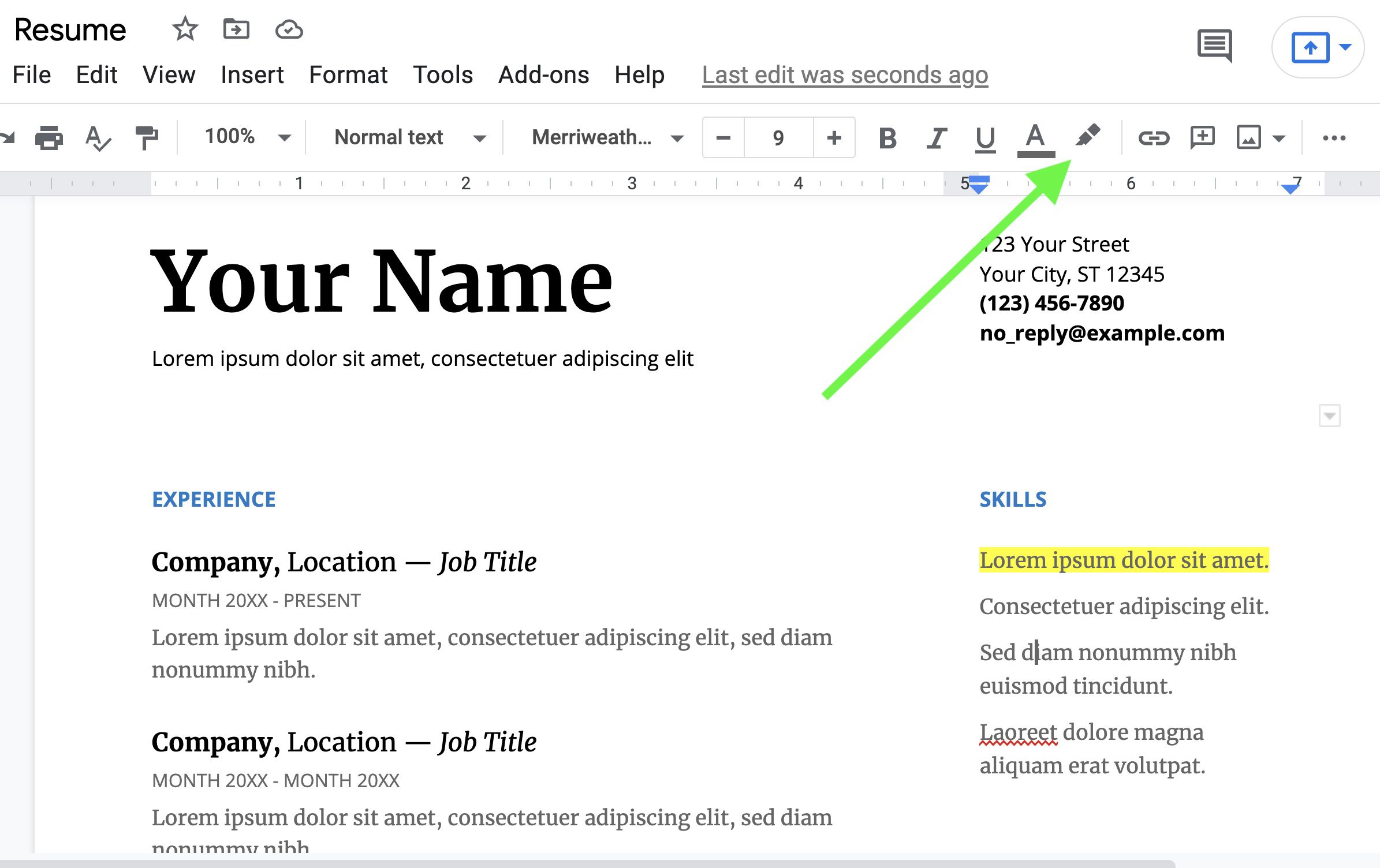Viewport: 1380px width, 868px height.
Task: Click the Your Name heading
Action: (x=381, y=280)
